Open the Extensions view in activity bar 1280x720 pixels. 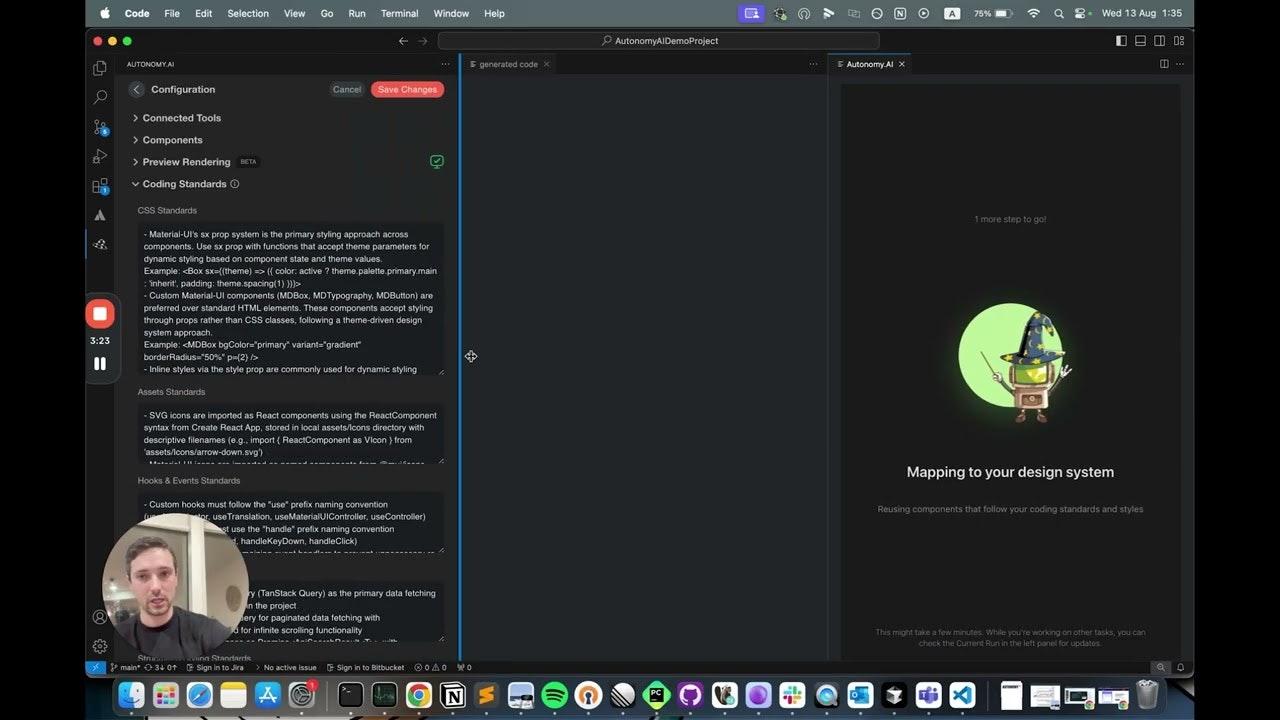100,186
